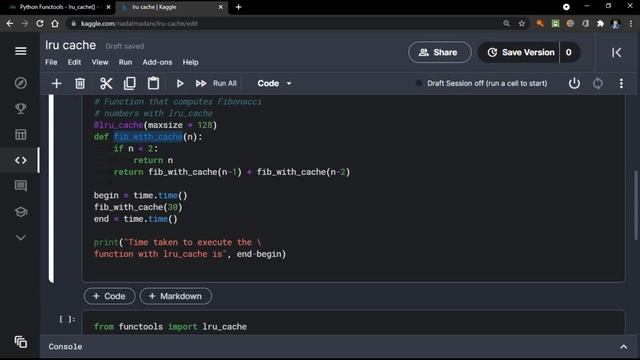
Task: Open the Discussions sidebar icon
Action: point(20,186)
